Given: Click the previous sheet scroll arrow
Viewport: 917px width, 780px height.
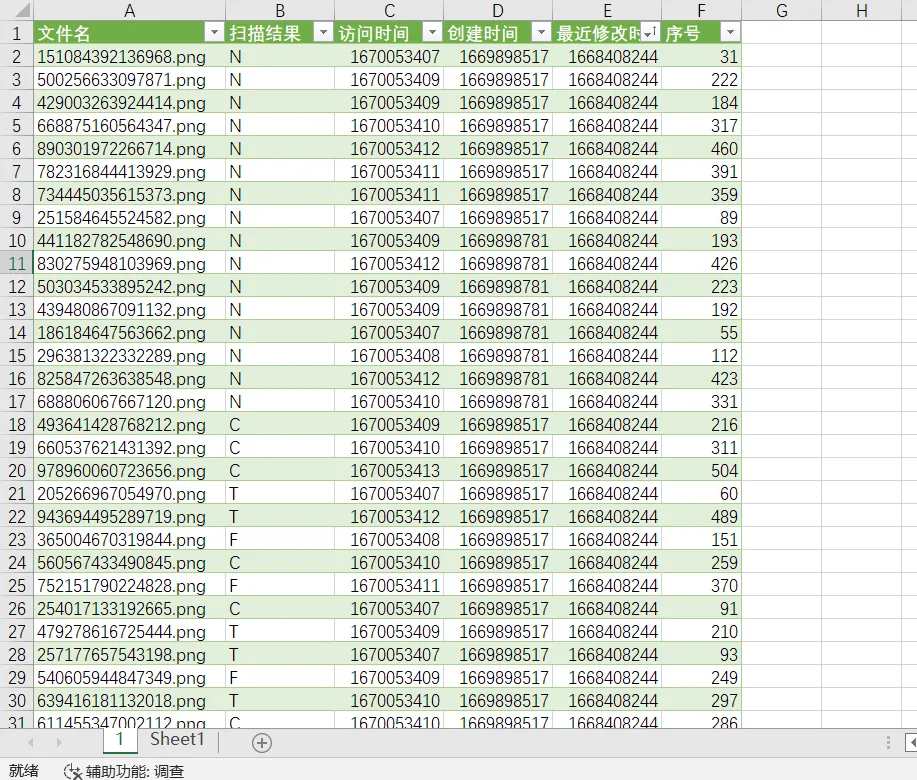Looking at the screenshot, I should tap(30, 742).
